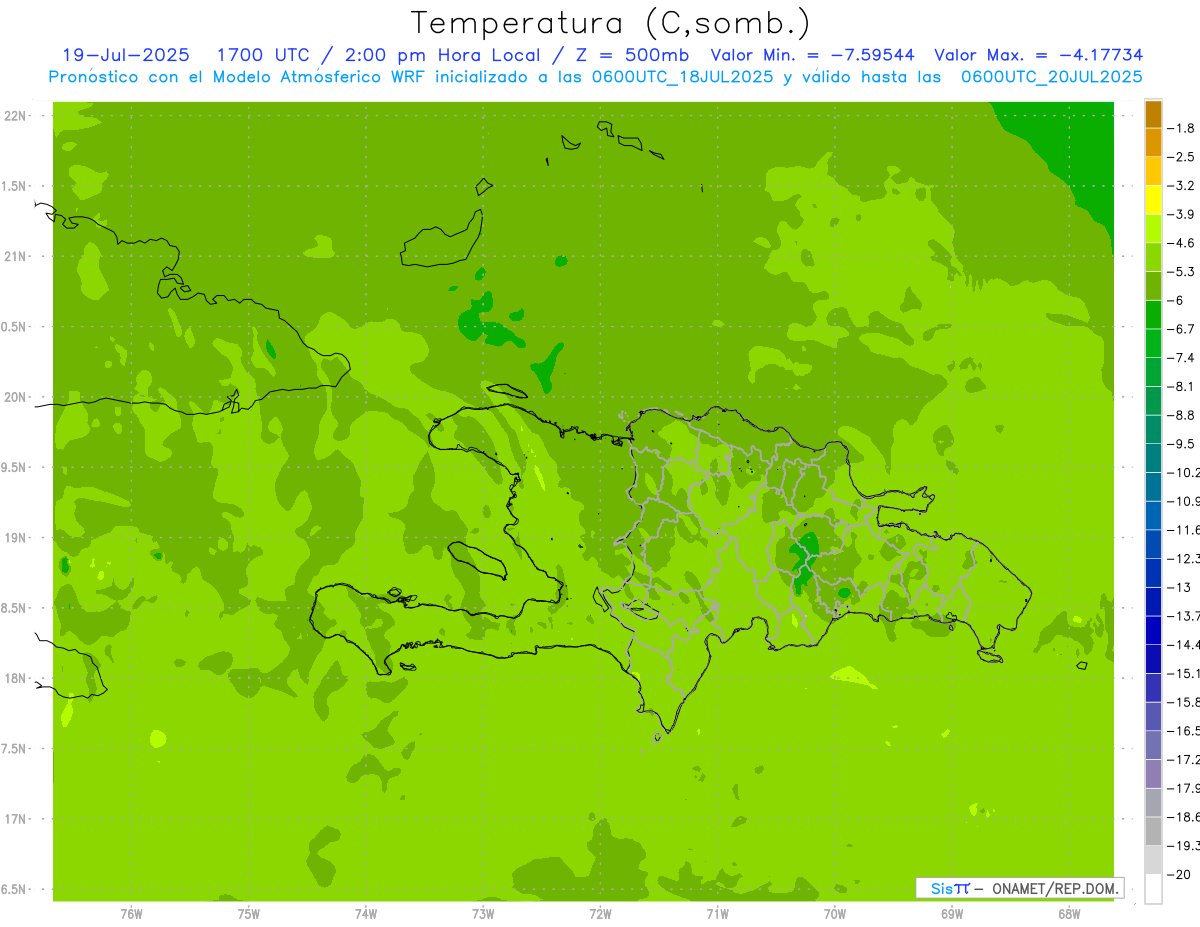1200x927 pixels.
Task: Click the '-1.8' colorbar value
Action: click(1183, 128)
